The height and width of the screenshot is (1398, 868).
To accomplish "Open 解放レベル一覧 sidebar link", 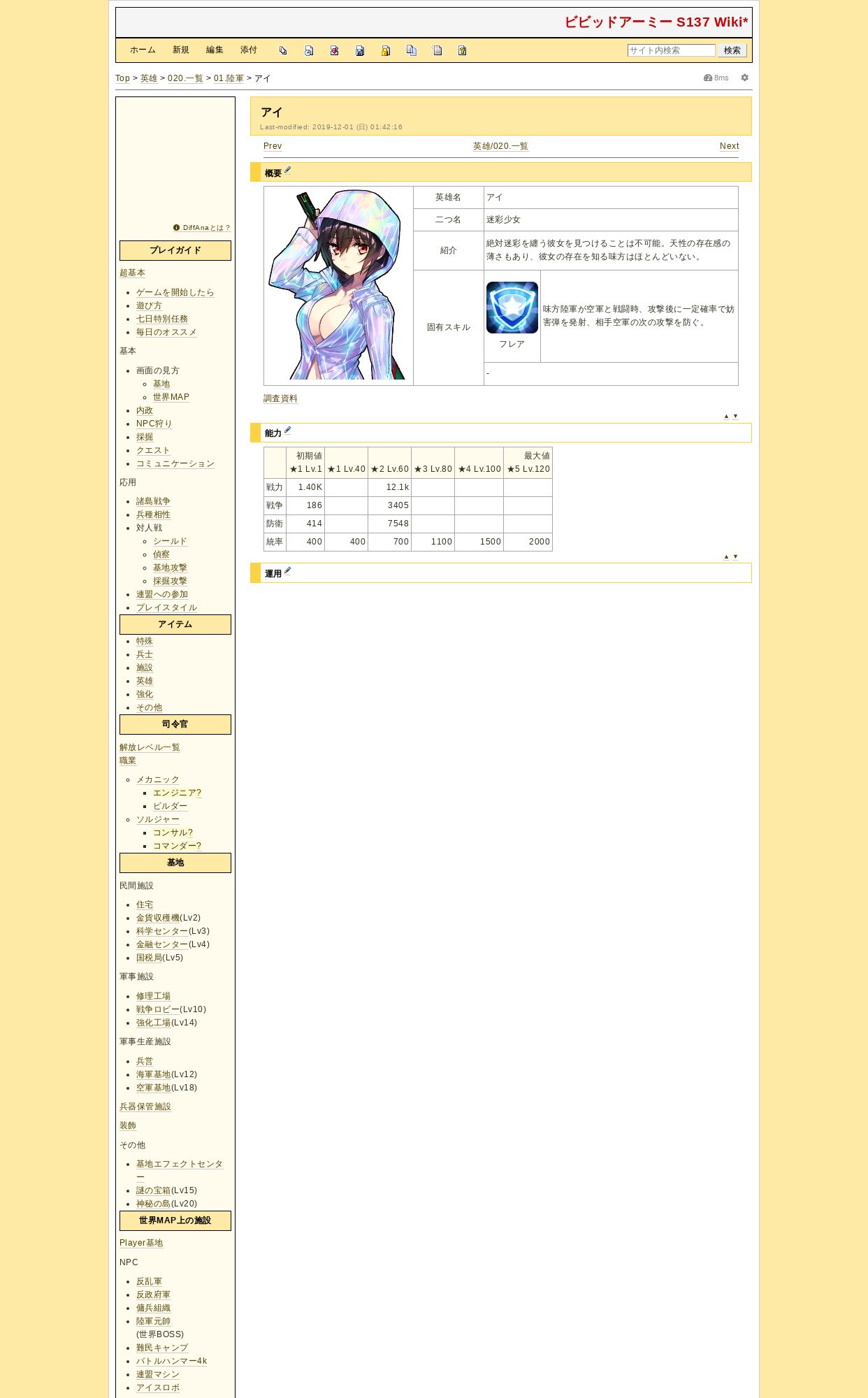I will pos(150,747).
